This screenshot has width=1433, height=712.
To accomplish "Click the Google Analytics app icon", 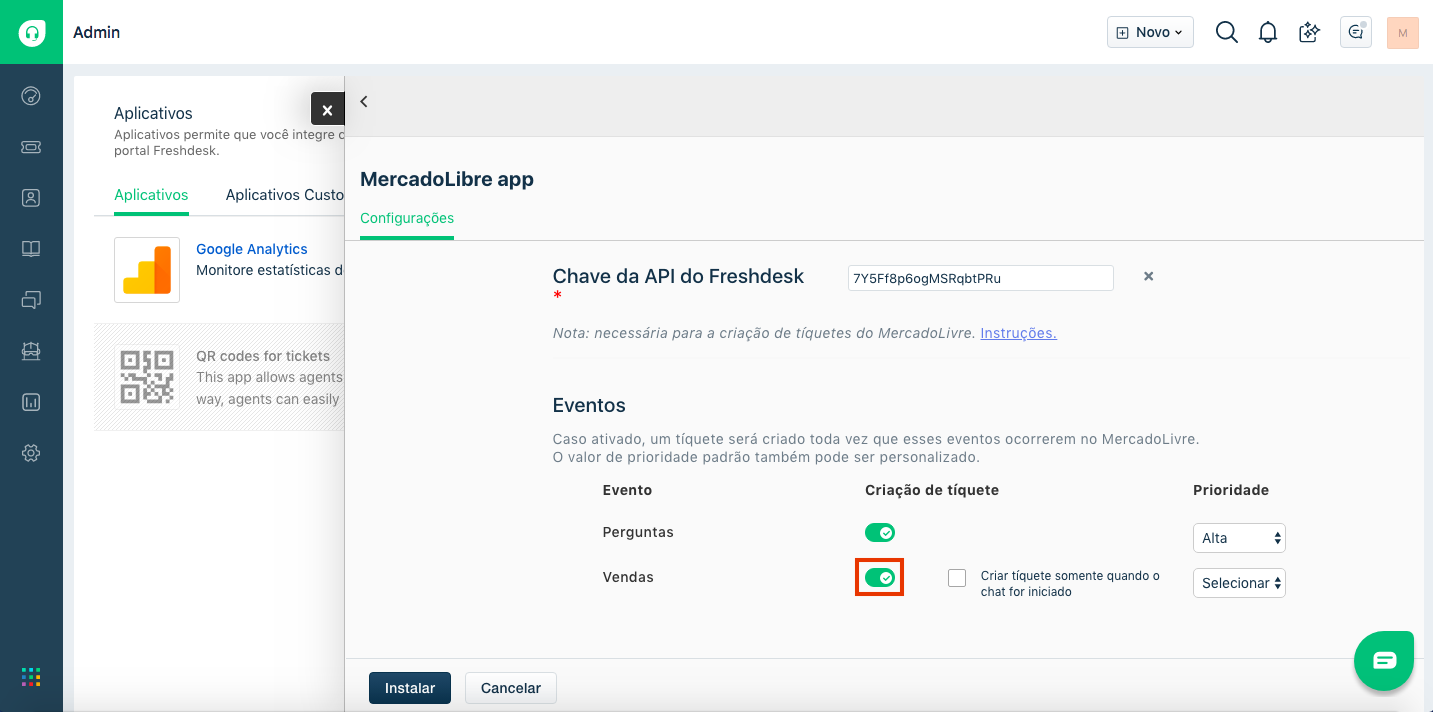I will pyautogui.click(x=147, y=270).
